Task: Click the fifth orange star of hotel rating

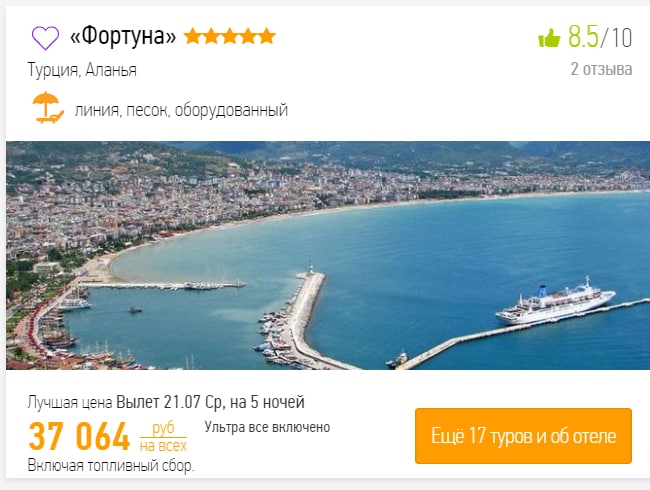Action: (267, 36)
